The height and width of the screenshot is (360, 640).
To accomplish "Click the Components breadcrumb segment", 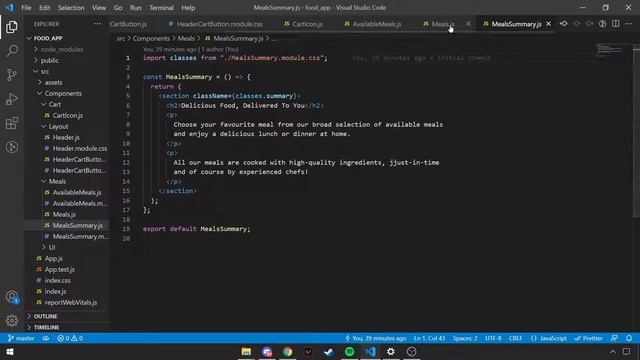I will tap(151, 38).
